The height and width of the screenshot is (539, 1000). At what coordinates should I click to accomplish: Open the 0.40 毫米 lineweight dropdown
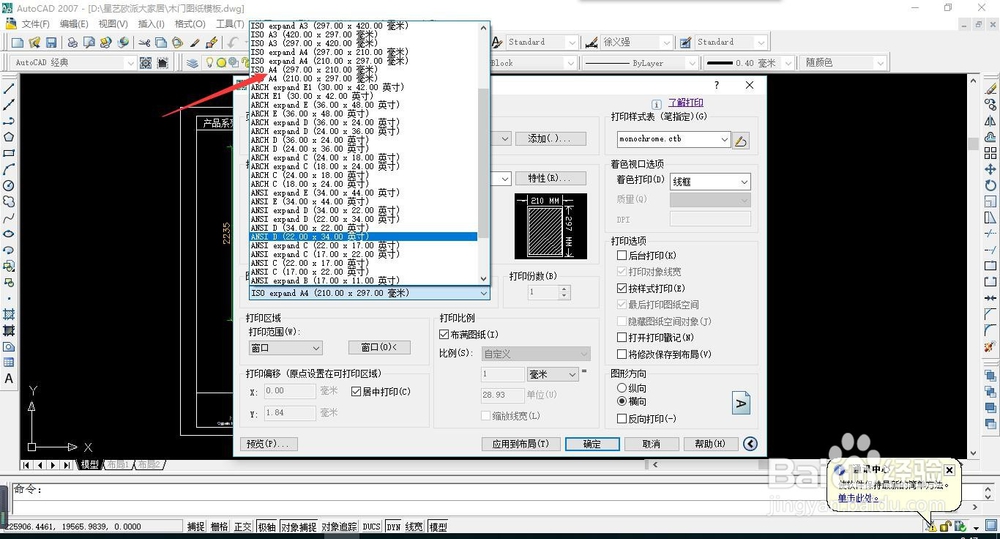[749, 63]
